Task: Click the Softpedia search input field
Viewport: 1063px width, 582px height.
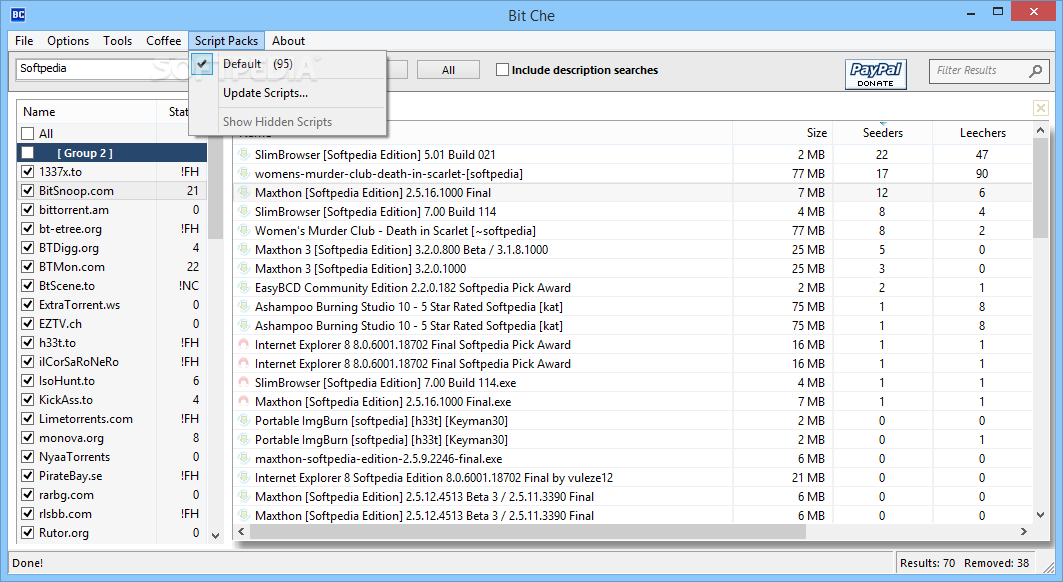Action: pyautogui.click(x=102, y=69)
